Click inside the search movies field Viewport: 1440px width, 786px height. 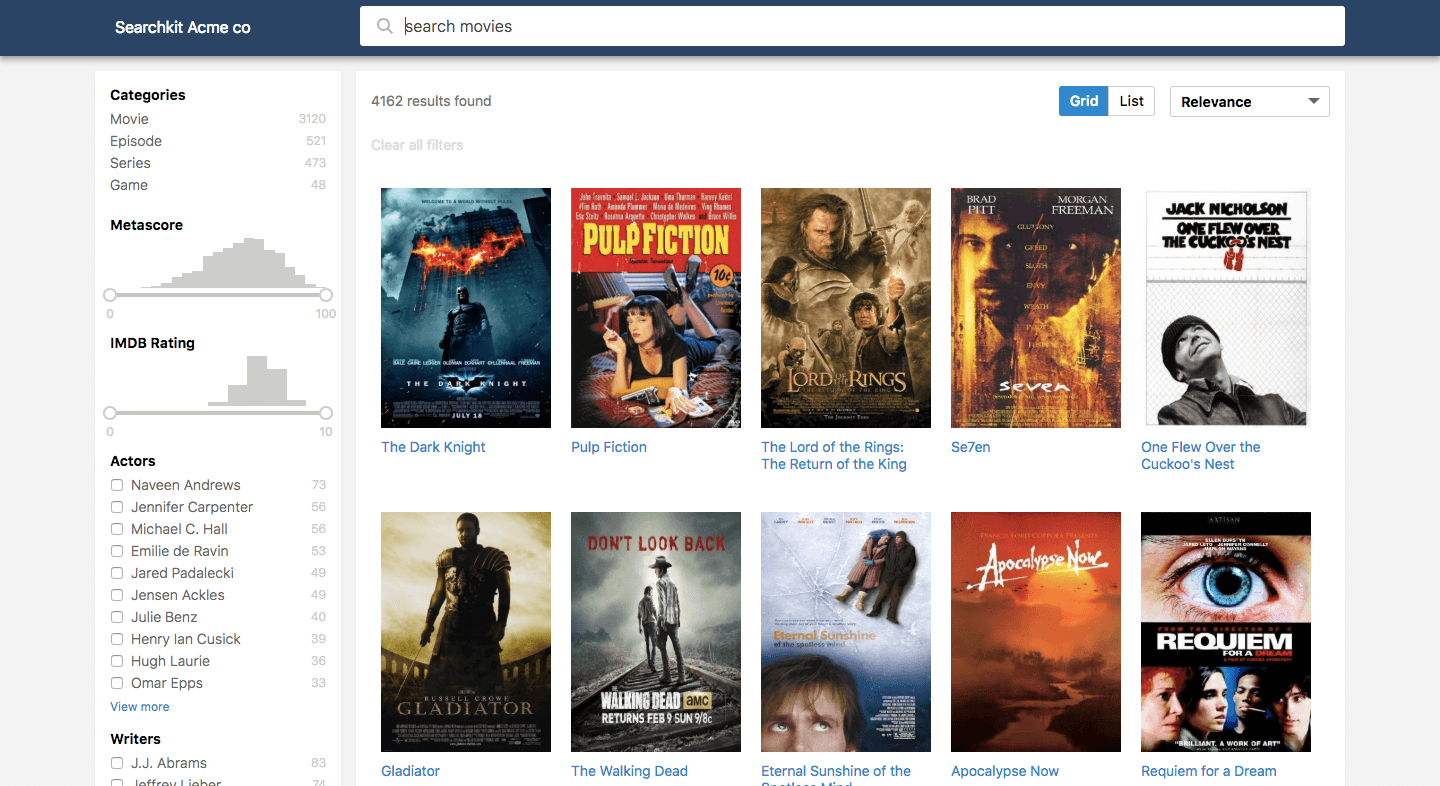coord(700,26)
